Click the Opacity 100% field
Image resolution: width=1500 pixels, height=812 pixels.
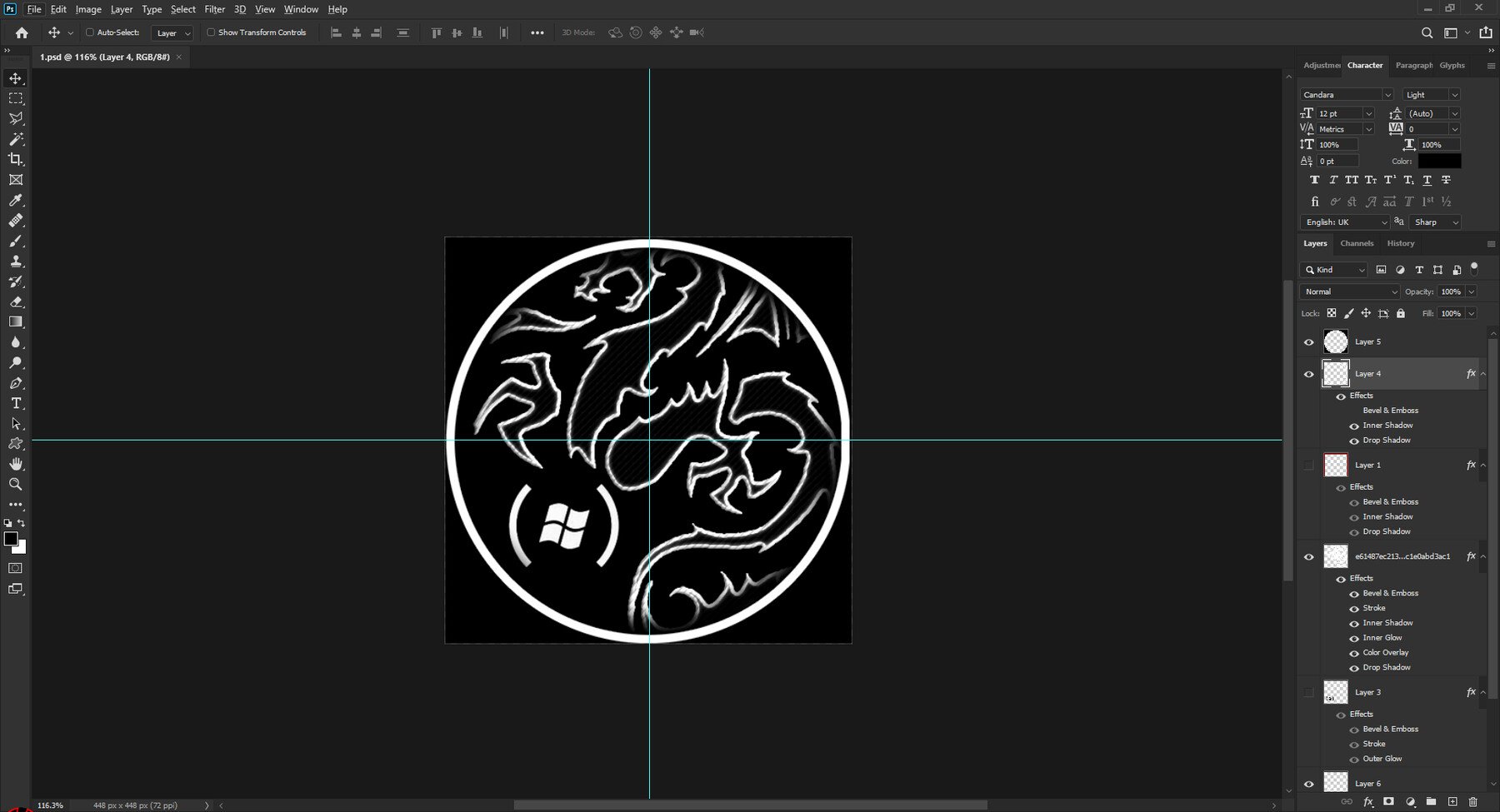(1451, 291)
